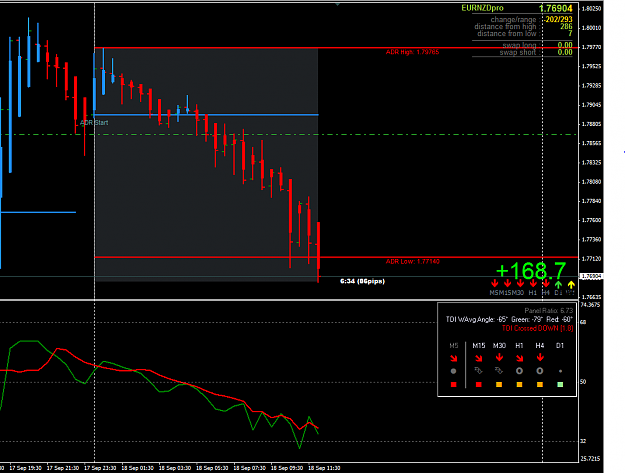Click the red square under the panel's M5 column
Screen dimensions: 625x474
coord(453,385)
